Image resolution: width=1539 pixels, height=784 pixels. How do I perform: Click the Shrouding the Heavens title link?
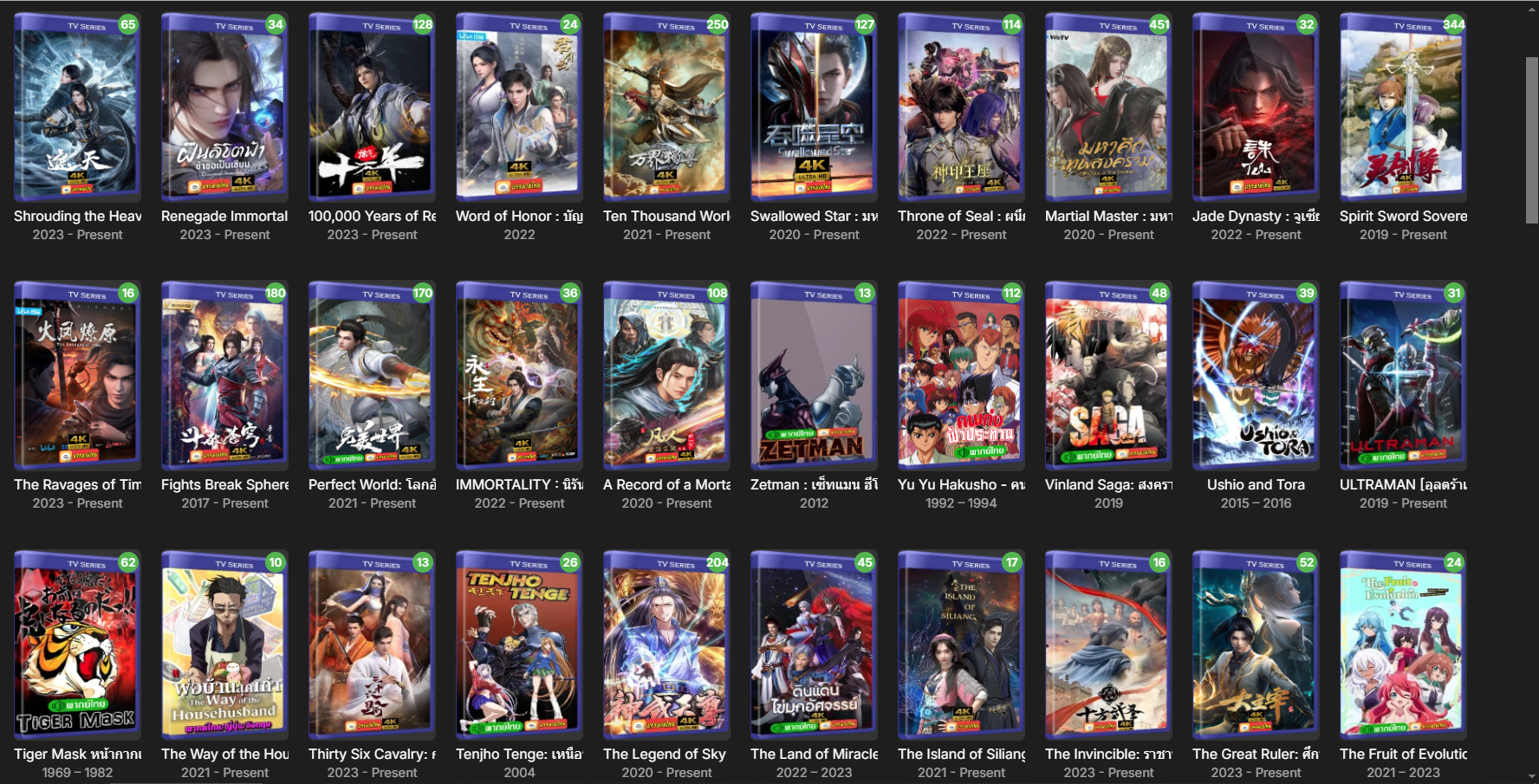click(77, 217)
